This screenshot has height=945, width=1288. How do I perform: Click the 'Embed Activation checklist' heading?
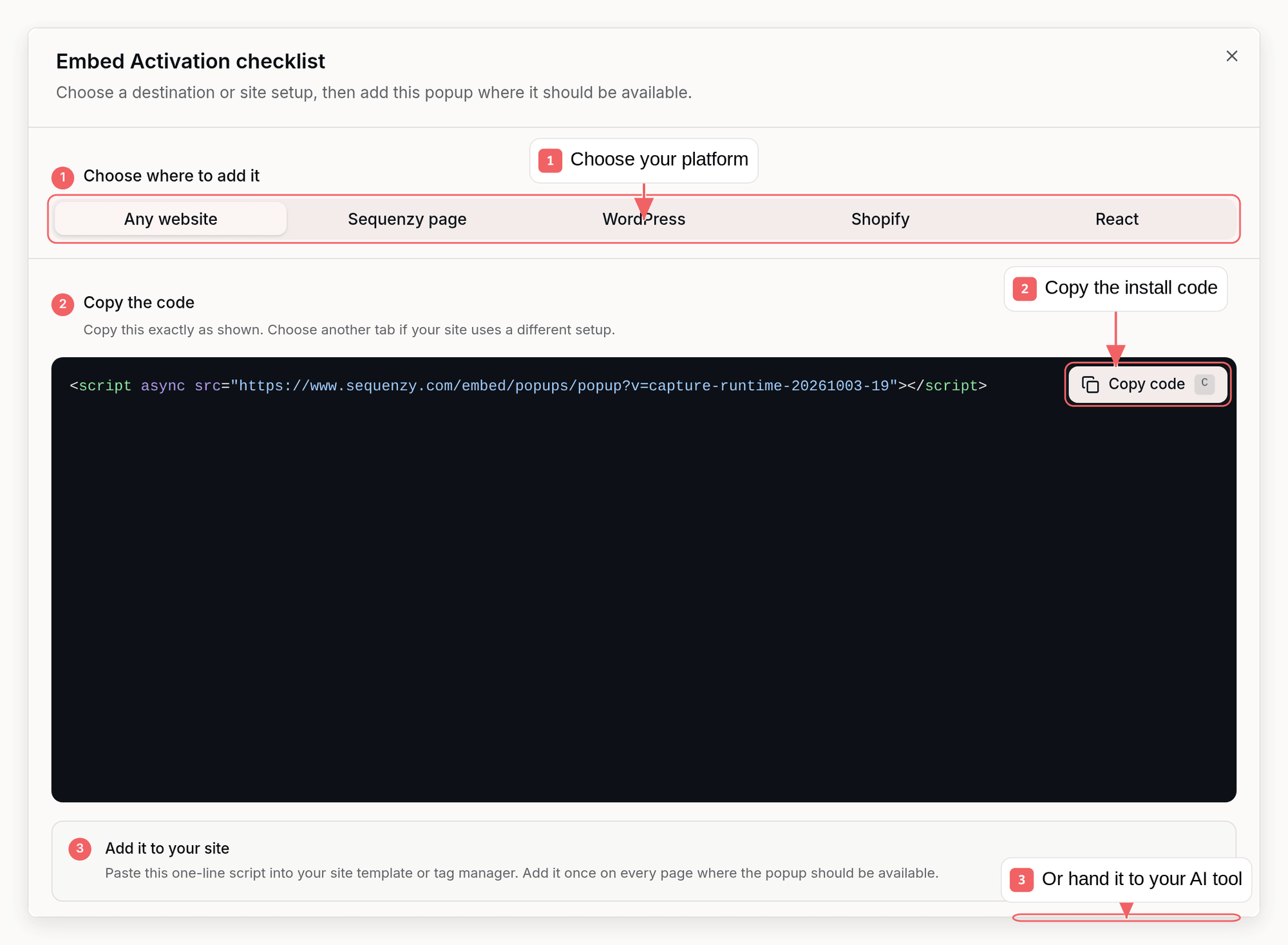tap(191, 61)
